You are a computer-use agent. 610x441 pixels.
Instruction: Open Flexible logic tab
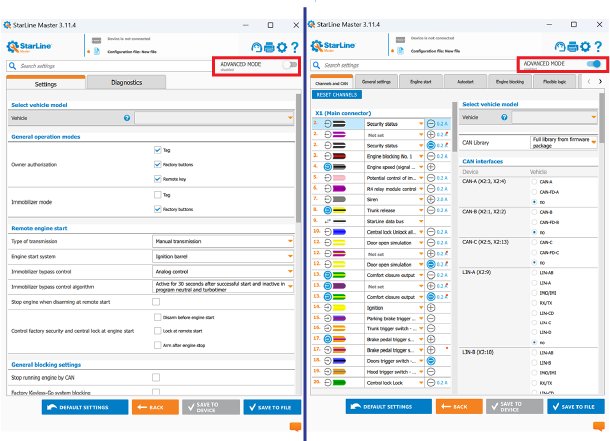coord(554,82)
